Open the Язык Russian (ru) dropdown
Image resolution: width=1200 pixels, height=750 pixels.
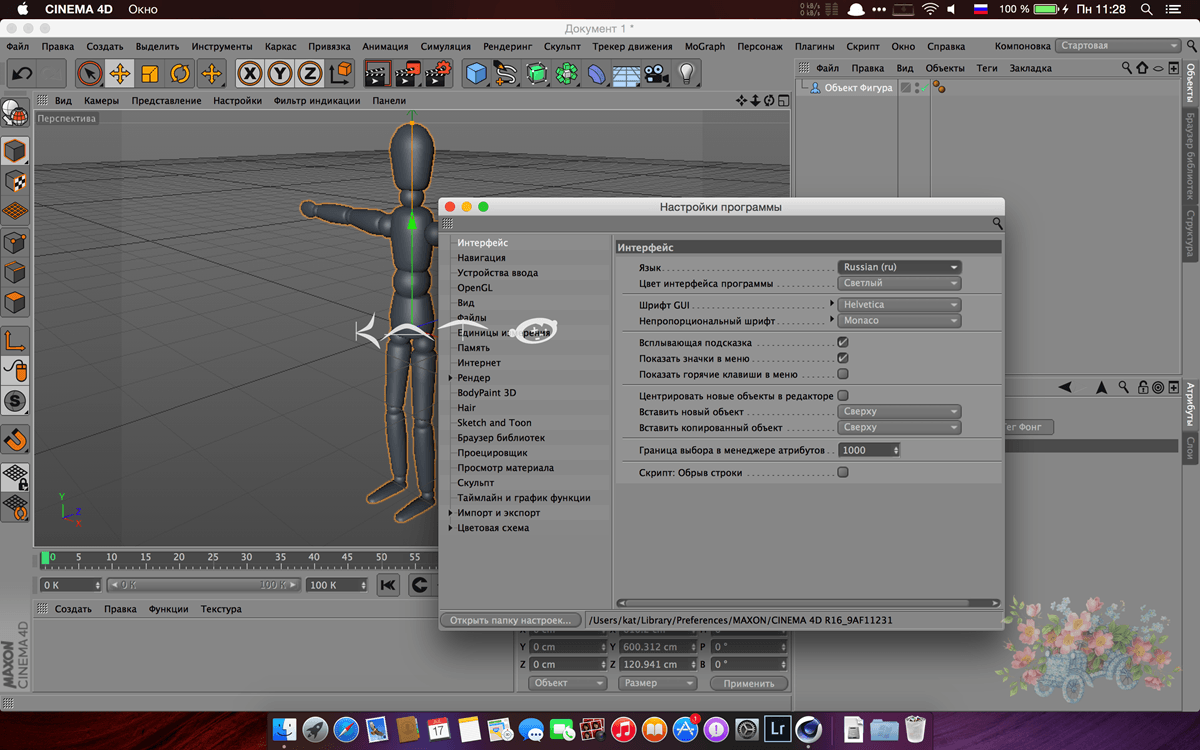click(x=900, y=267)
